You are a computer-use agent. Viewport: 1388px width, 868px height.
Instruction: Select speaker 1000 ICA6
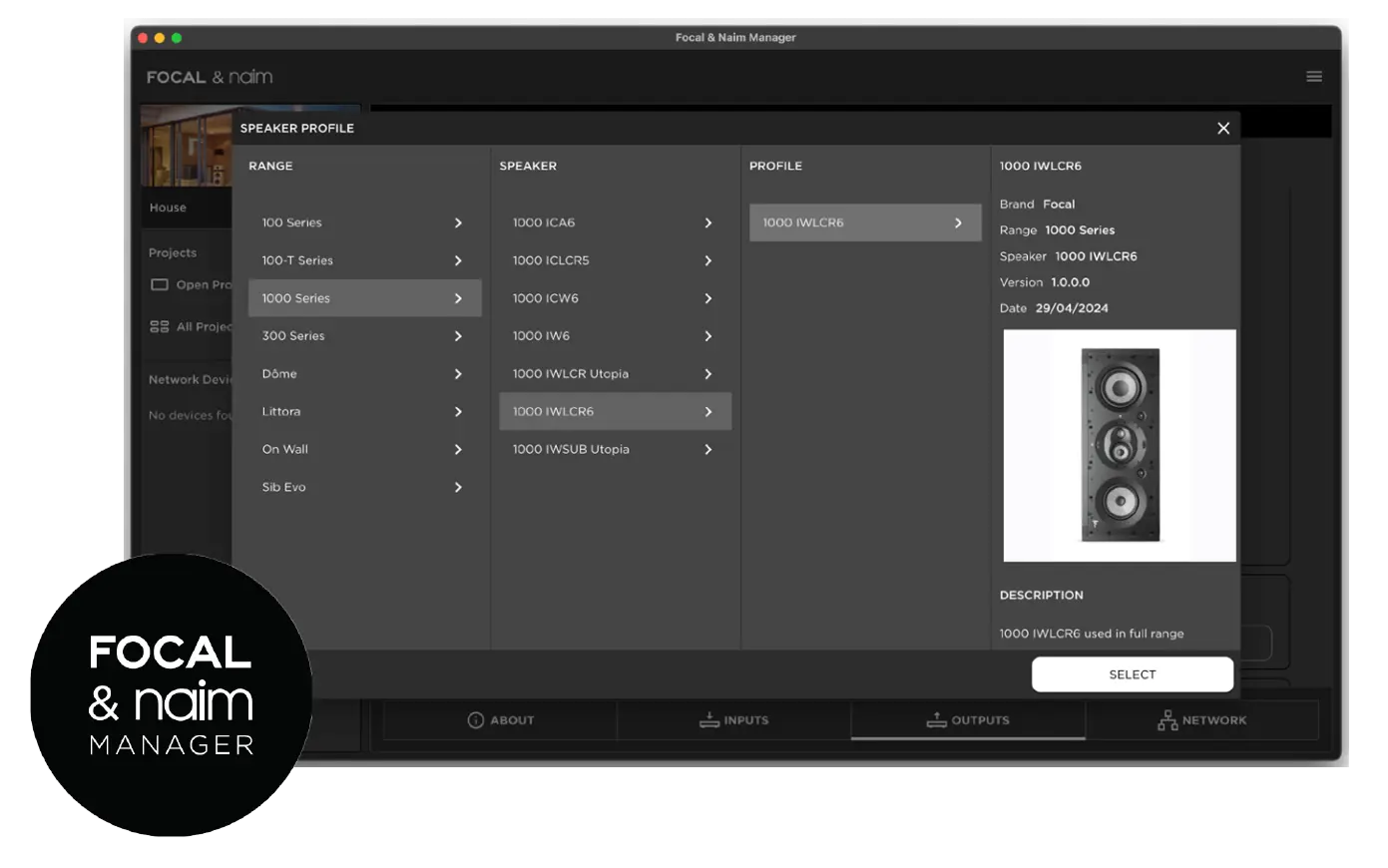click(616, 222)
